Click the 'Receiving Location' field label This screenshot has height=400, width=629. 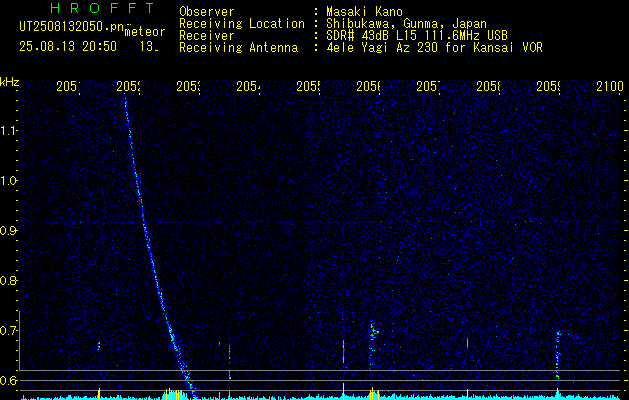[242, 24]
